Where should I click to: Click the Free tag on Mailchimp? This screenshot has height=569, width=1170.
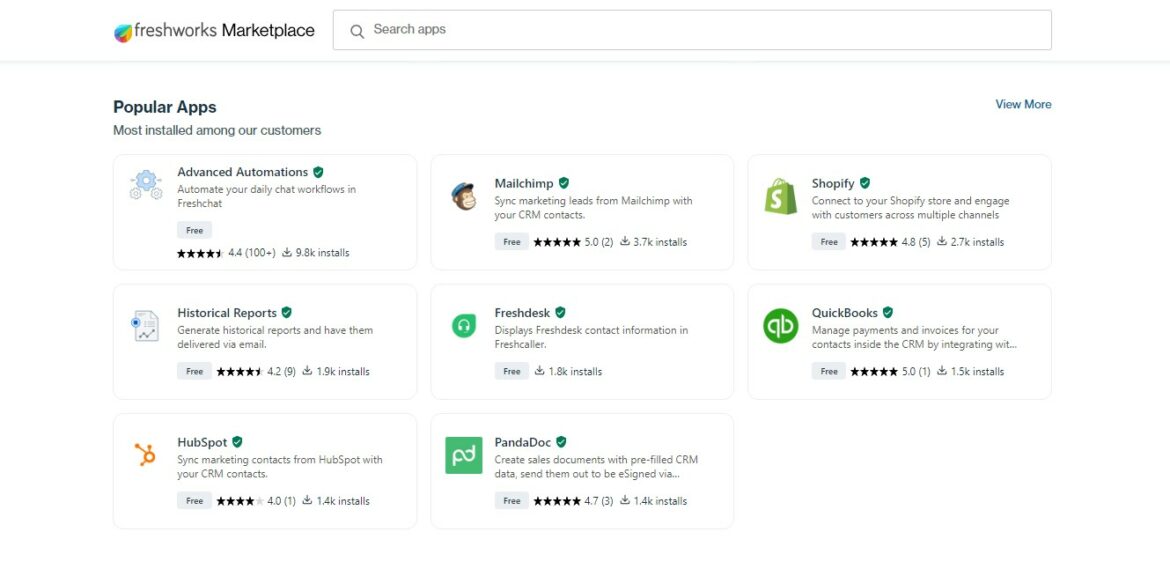point(512,242)
